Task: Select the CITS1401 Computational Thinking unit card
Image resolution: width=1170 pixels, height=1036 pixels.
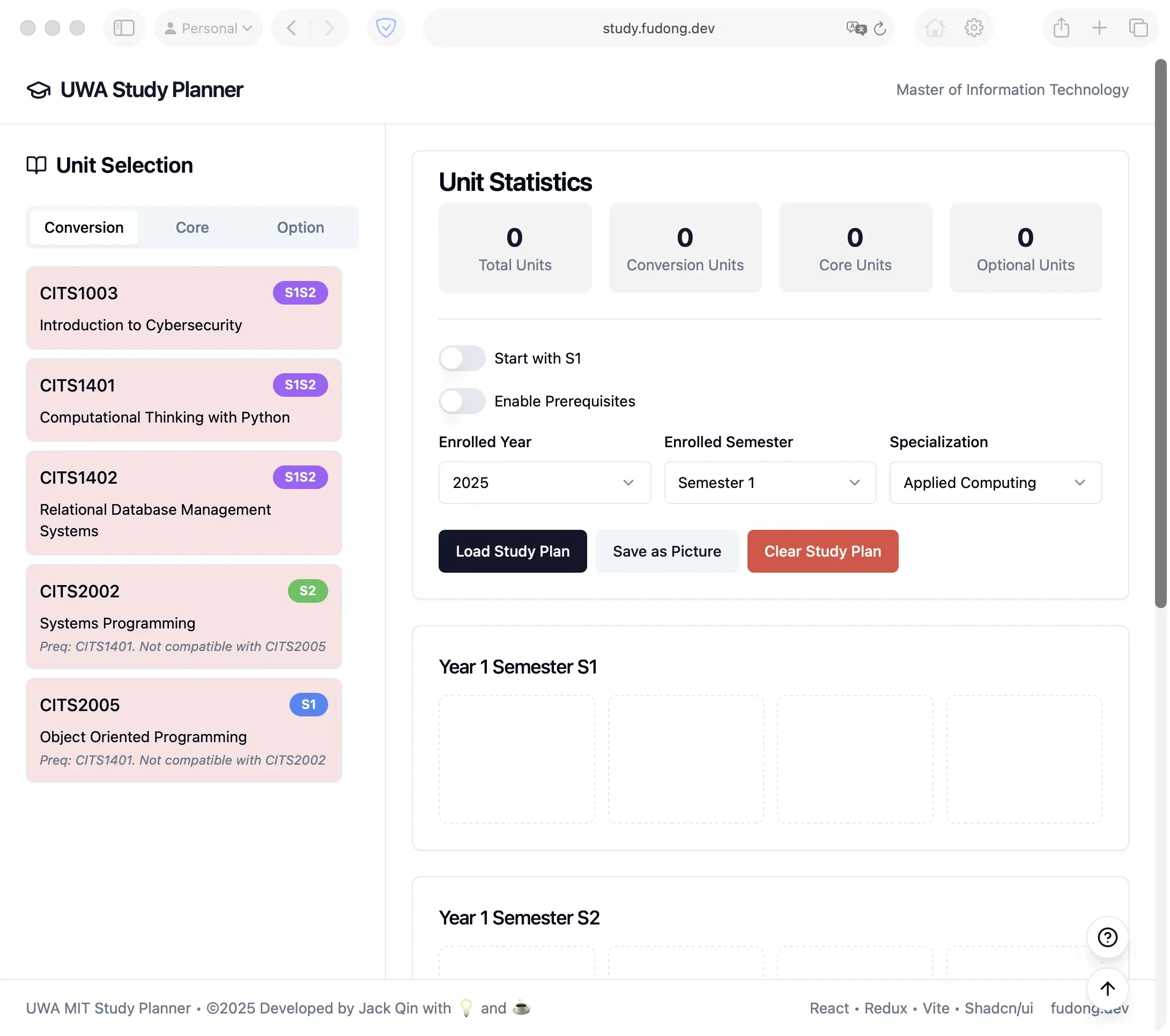Action: pyautogui.click(x=184, y=400)
